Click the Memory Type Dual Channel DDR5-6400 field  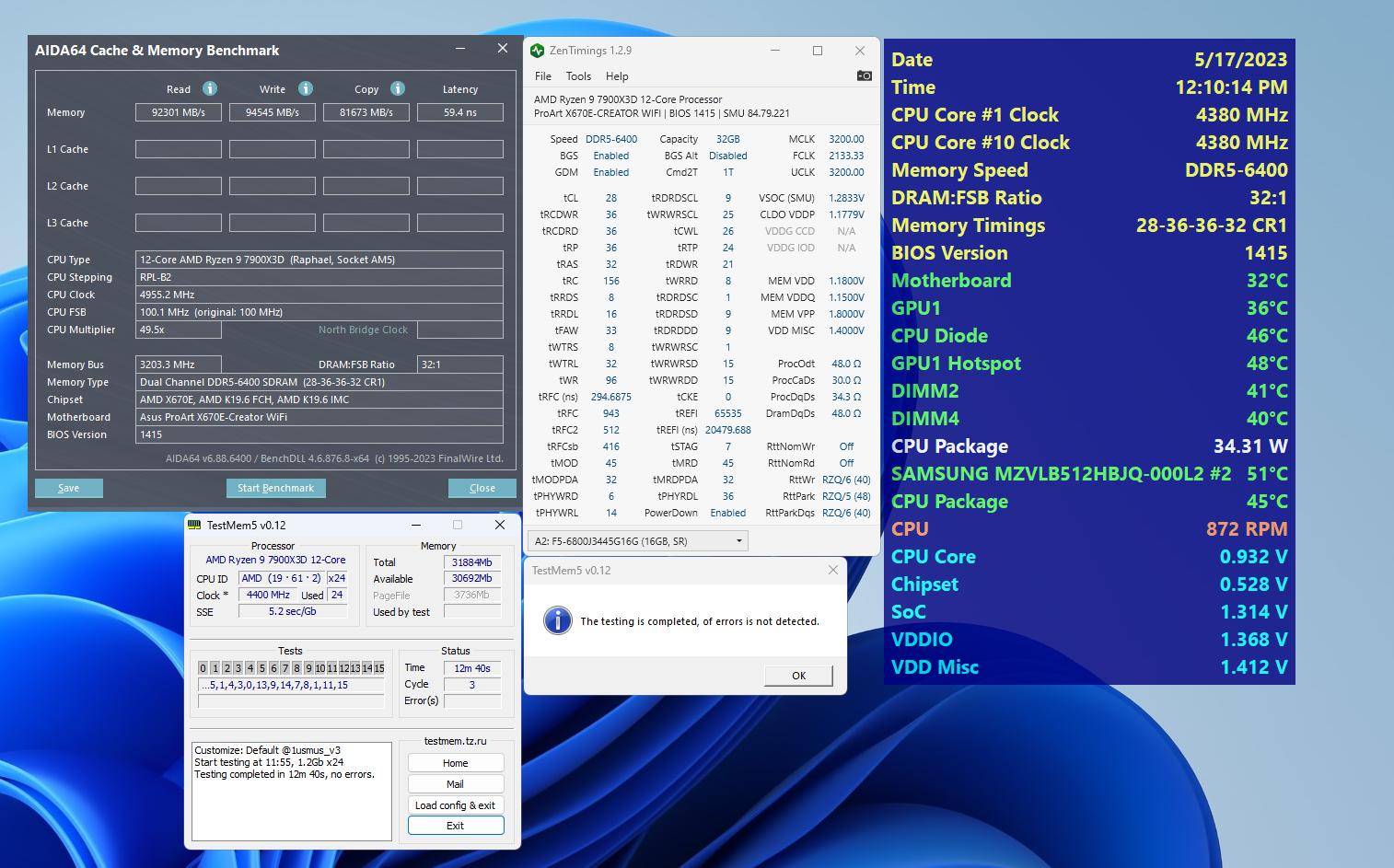[x=319, y=382]
